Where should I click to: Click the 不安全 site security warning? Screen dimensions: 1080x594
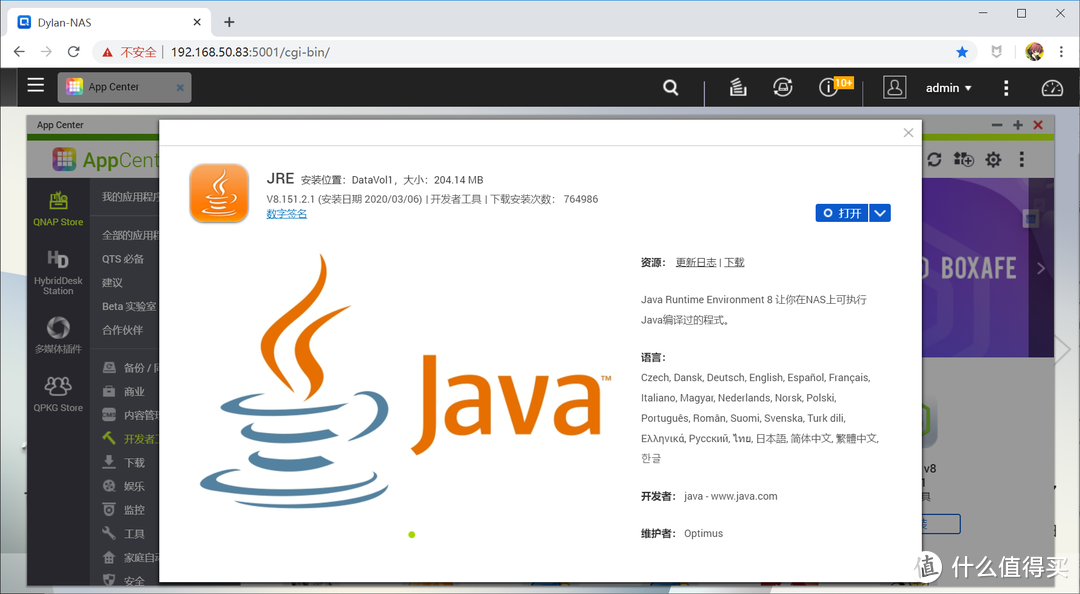click(129, 52)
